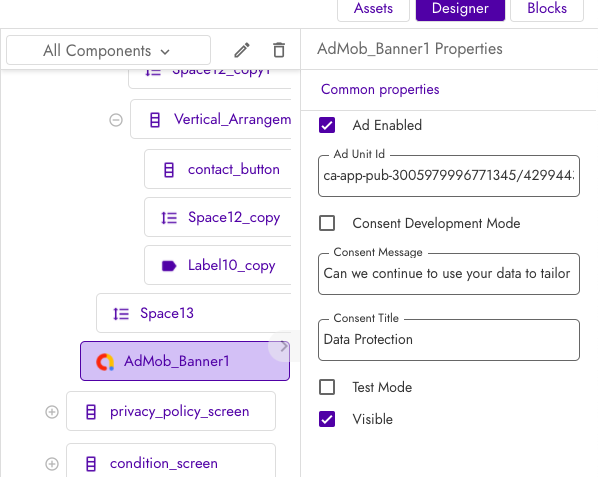Click the trash delete icon
The width and height of the screenshot is (598, 477).
279,50
